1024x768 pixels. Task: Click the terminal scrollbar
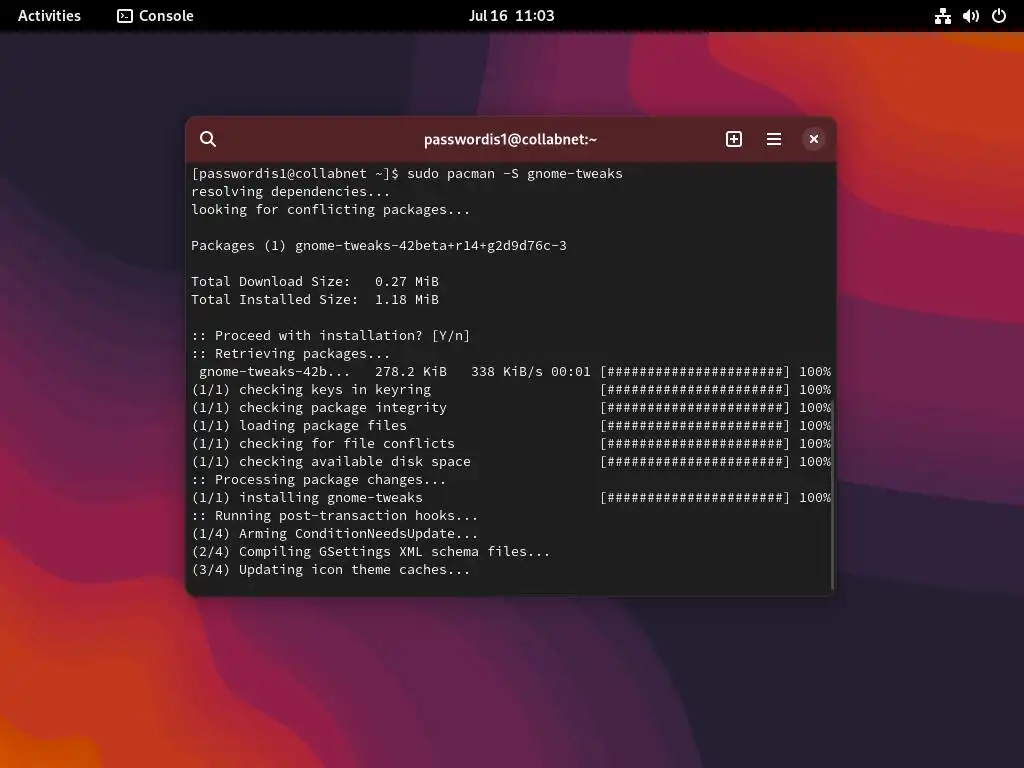click(833, 496)
